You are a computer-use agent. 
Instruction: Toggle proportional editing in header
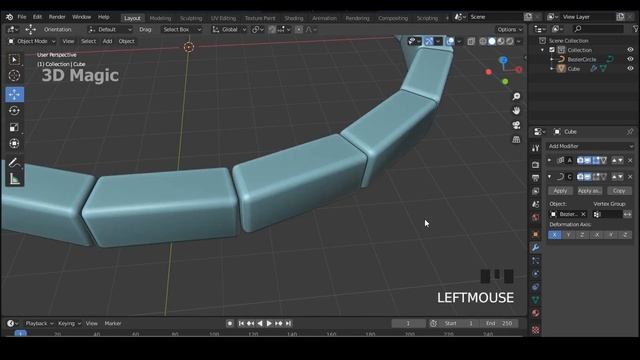[x=299, y=29]
